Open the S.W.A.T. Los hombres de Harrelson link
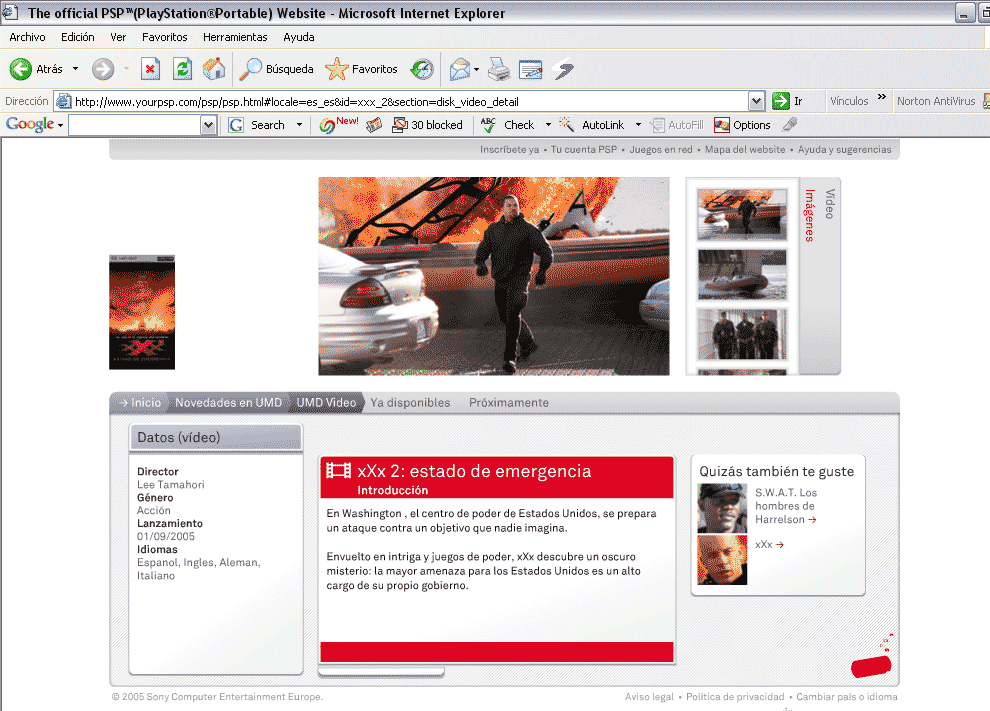Image resolution: width=990 pixels, height=711 pixels. click(x=786, y=506)
